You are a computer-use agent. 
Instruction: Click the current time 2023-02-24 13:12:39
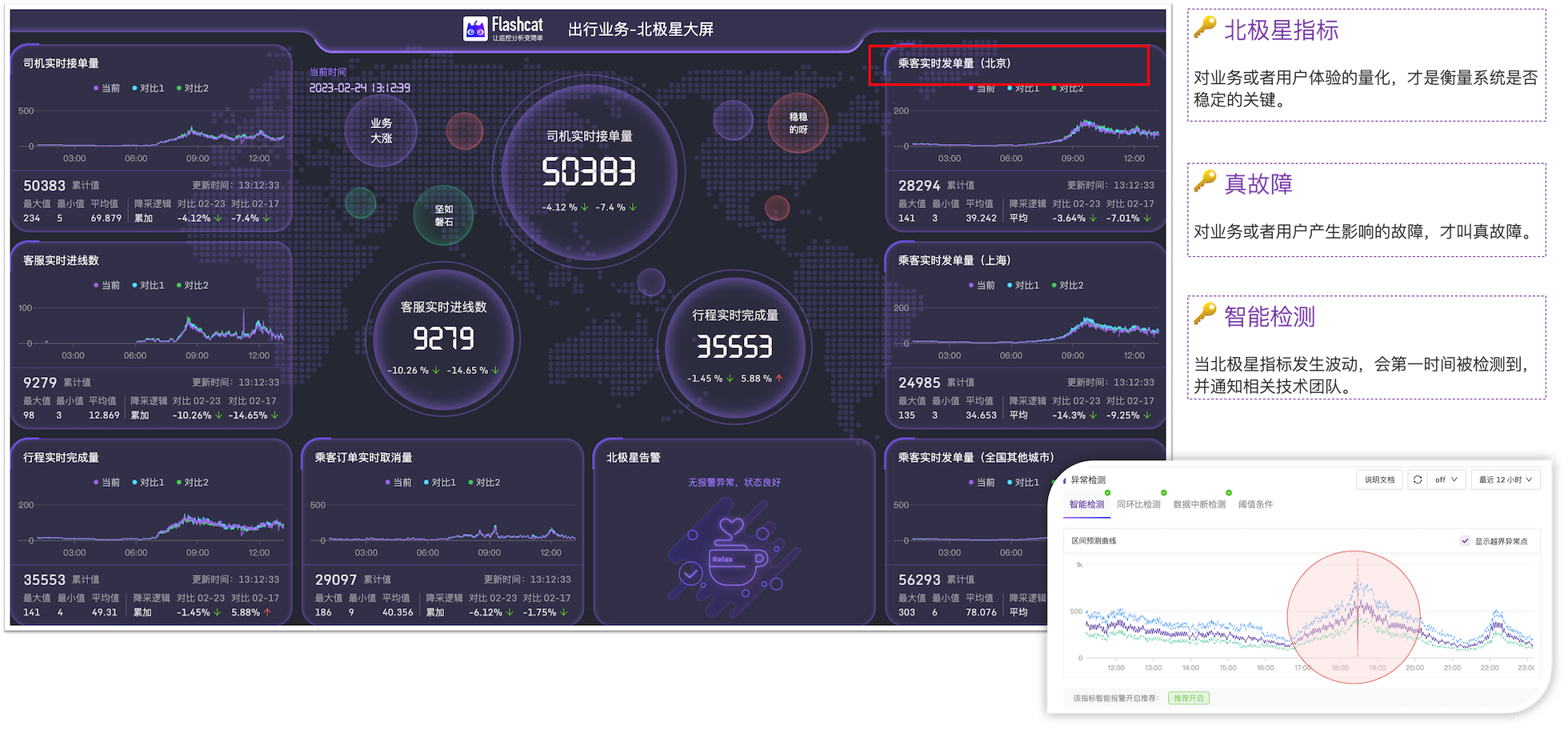tap(360, 87)
